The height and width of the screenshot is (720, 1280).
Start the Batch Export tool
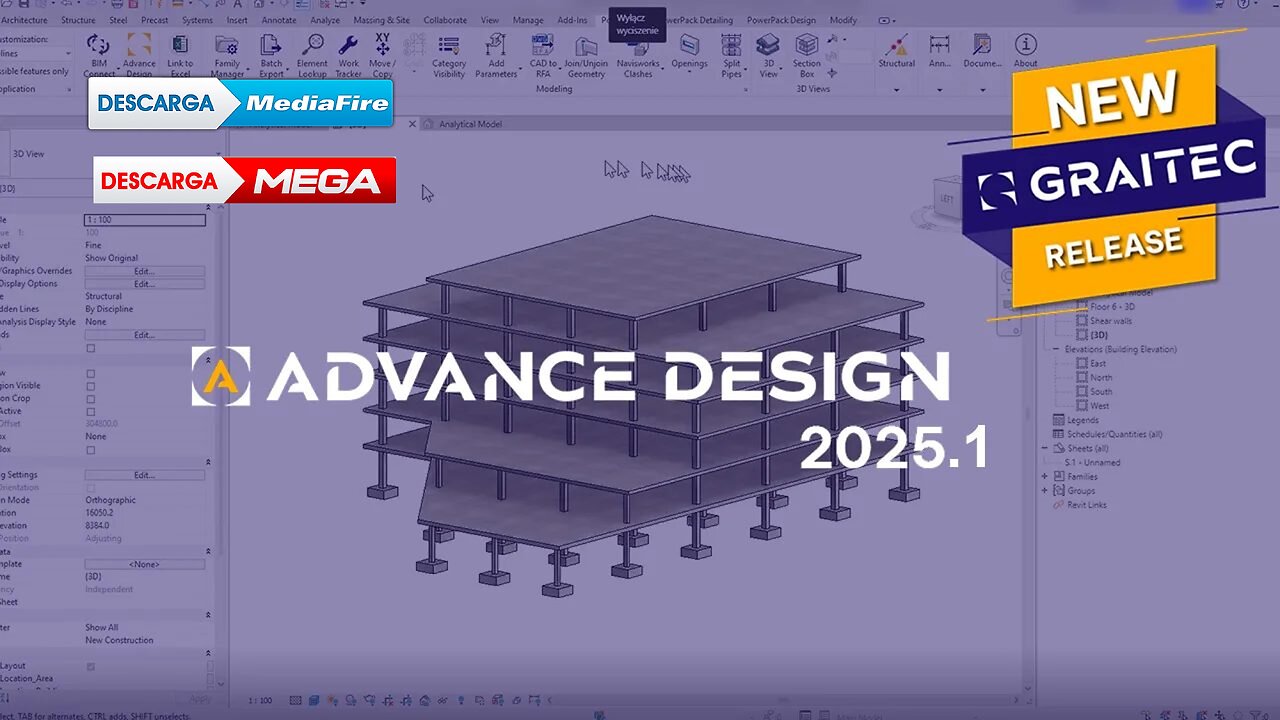point(271,55)
